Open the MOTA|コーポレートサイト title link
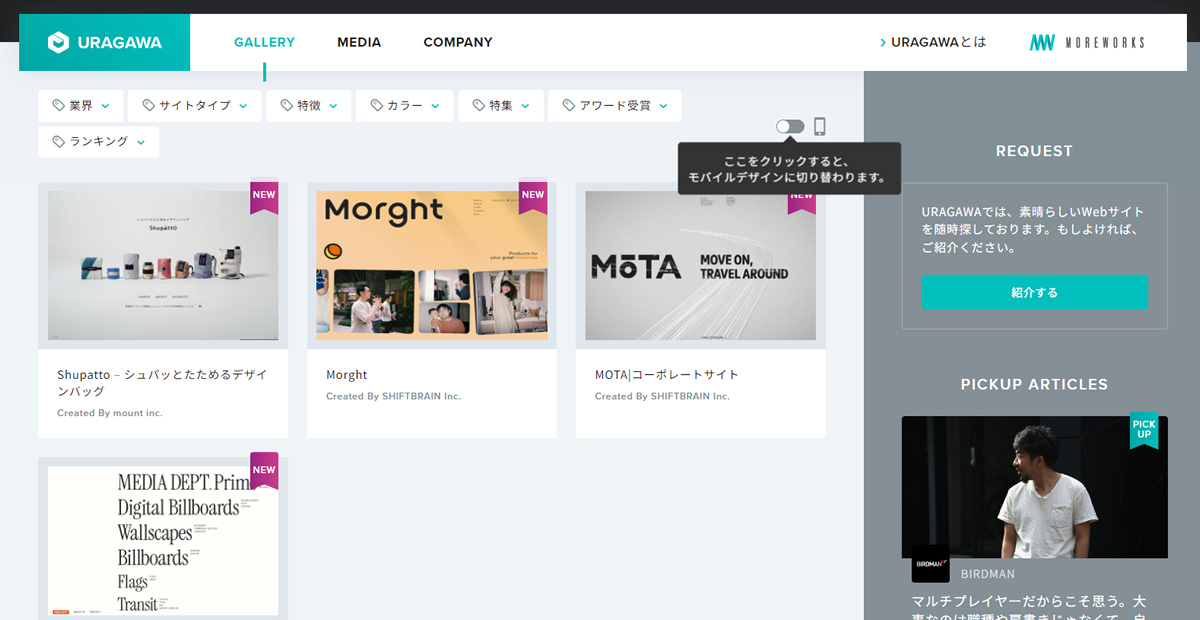Viewport: 1200px width, 620px height. (x=667, y=375)
